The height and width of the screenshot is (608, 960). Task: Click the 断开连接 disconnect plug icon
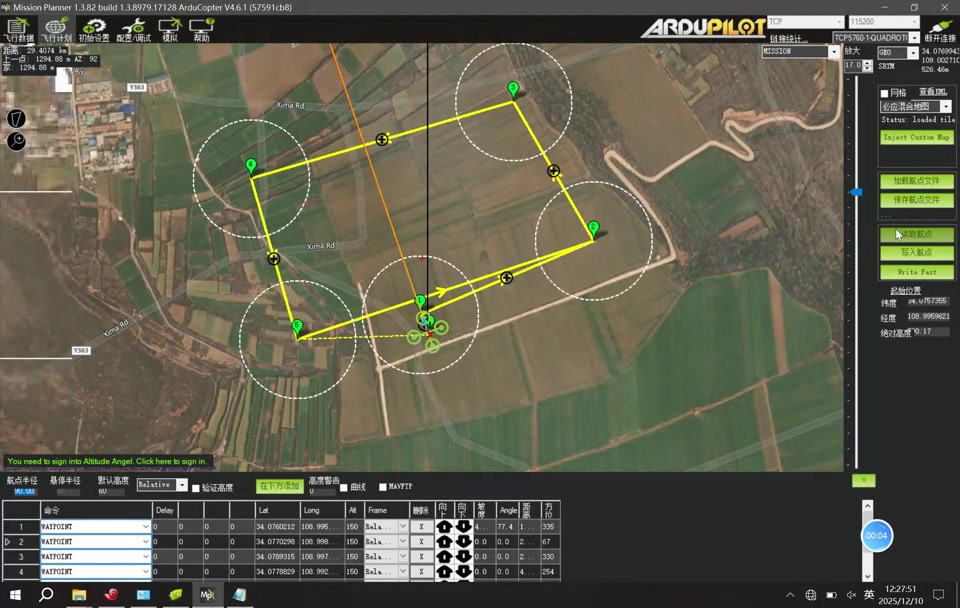[940, 29]
